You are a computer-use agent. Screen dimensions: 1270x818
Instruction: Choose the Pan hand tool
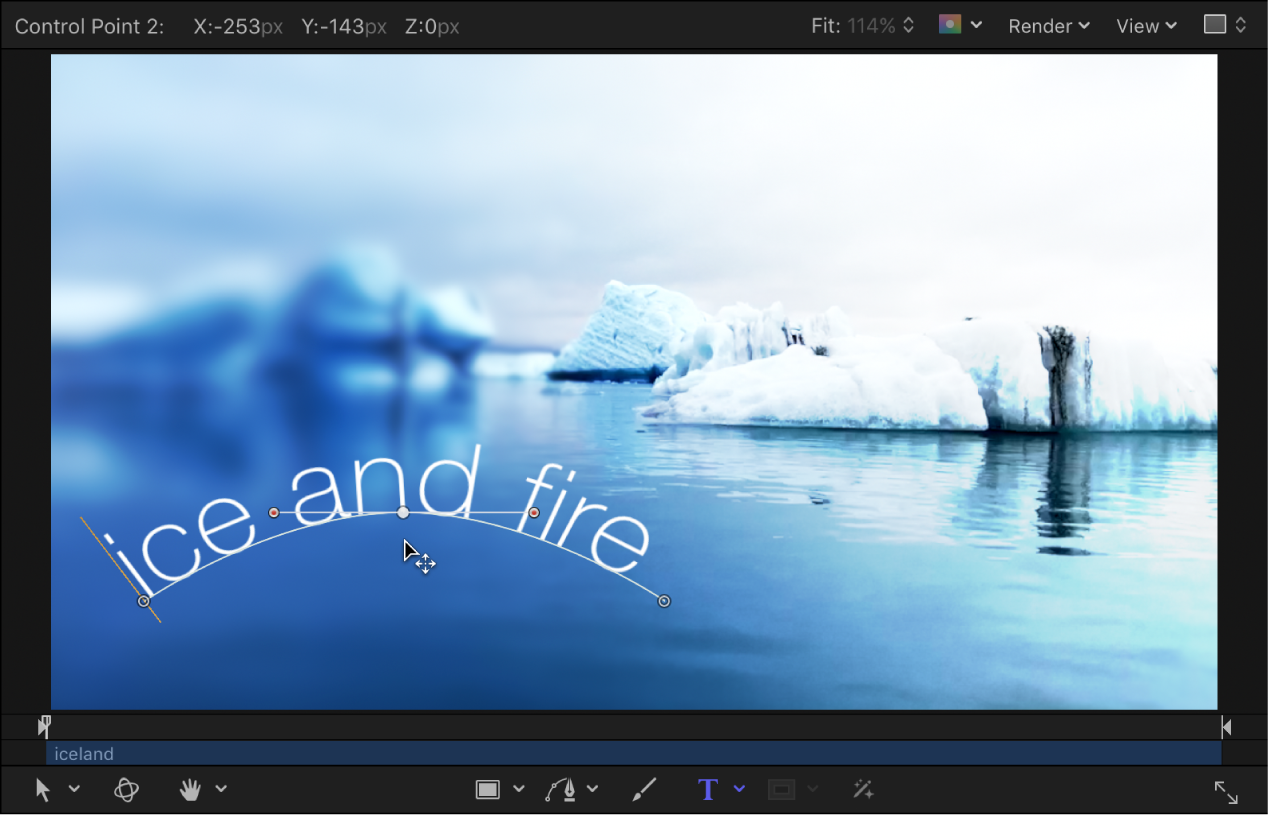189,789
